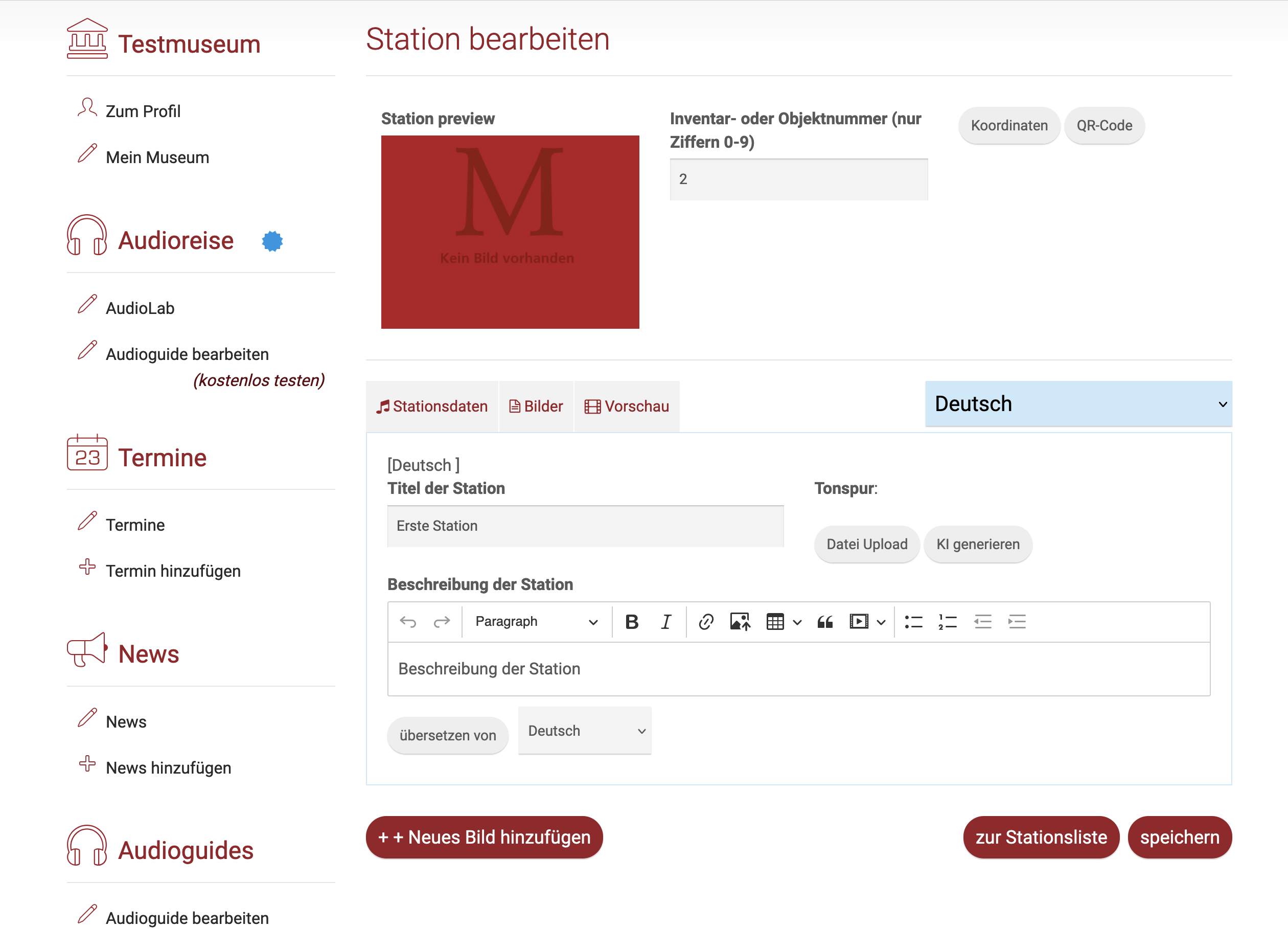Expand the table options arrow
Image resolution: width=1288 pixels, height=950 pixels.
point(797,622)
